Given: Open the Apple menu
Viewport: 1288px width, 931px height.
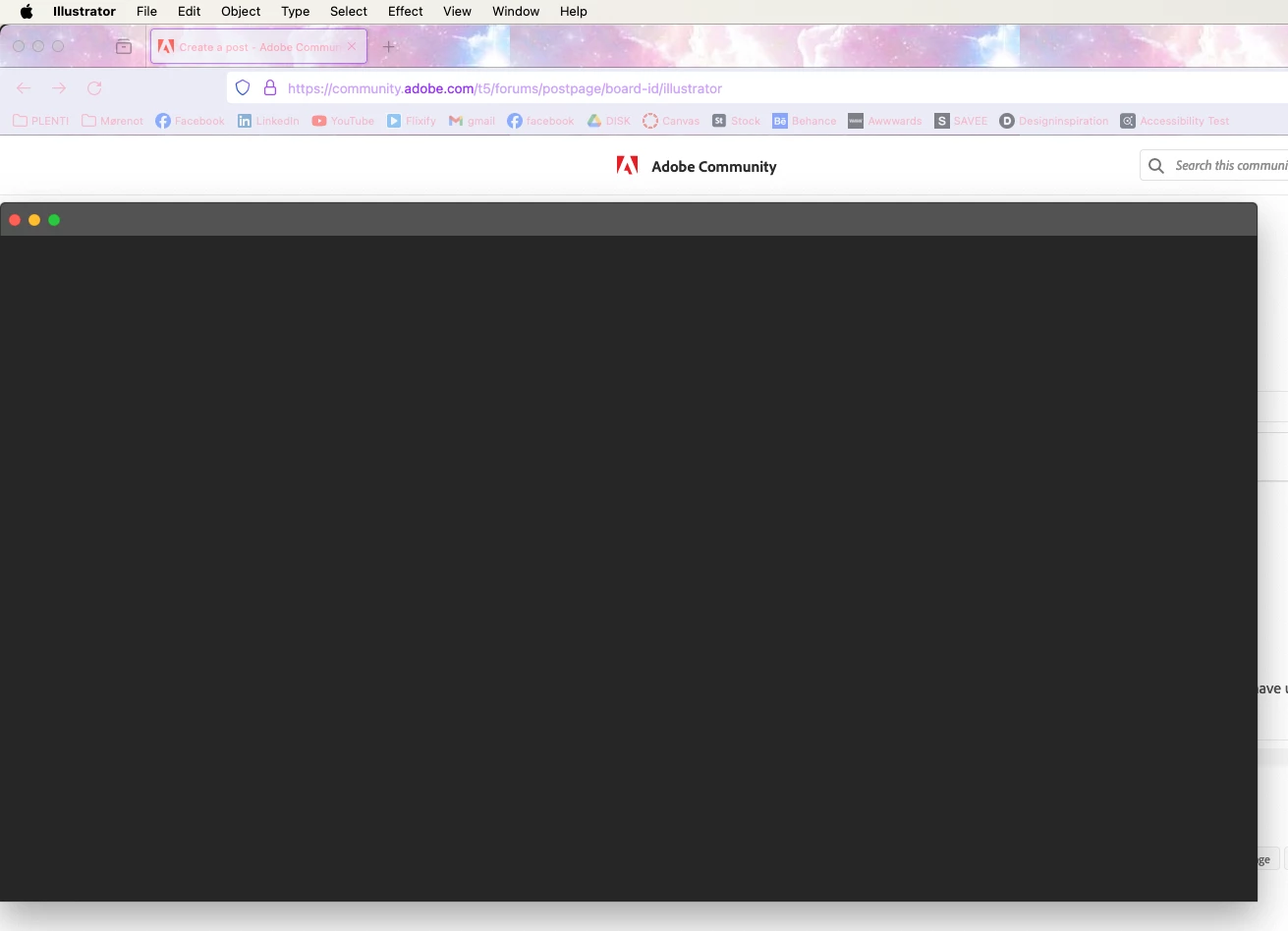Looking at the screenshot, I should pyautogui.click(x=27, y=12).
